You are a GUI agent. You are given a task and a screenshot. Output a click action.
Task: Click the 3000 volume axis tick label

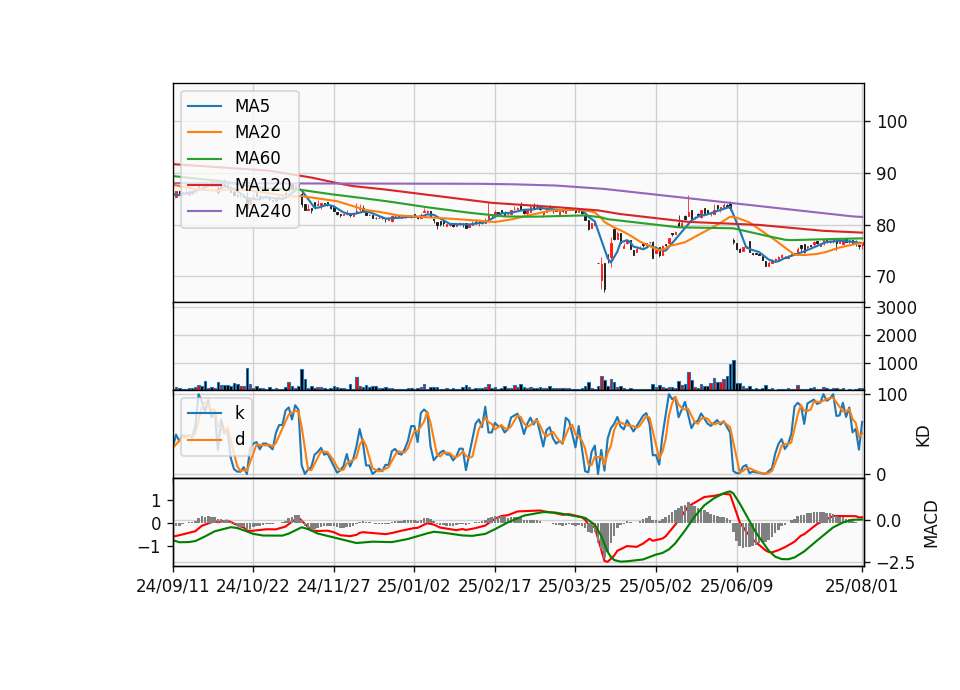[x=897, y=308]
